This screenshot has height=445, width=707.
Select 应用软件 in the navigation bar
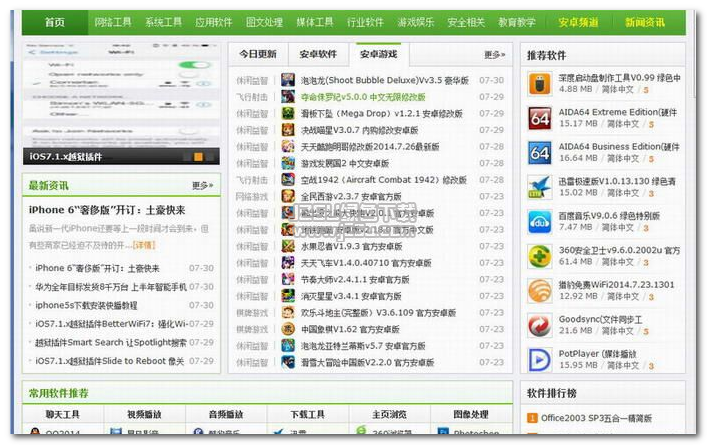(214, 22)
